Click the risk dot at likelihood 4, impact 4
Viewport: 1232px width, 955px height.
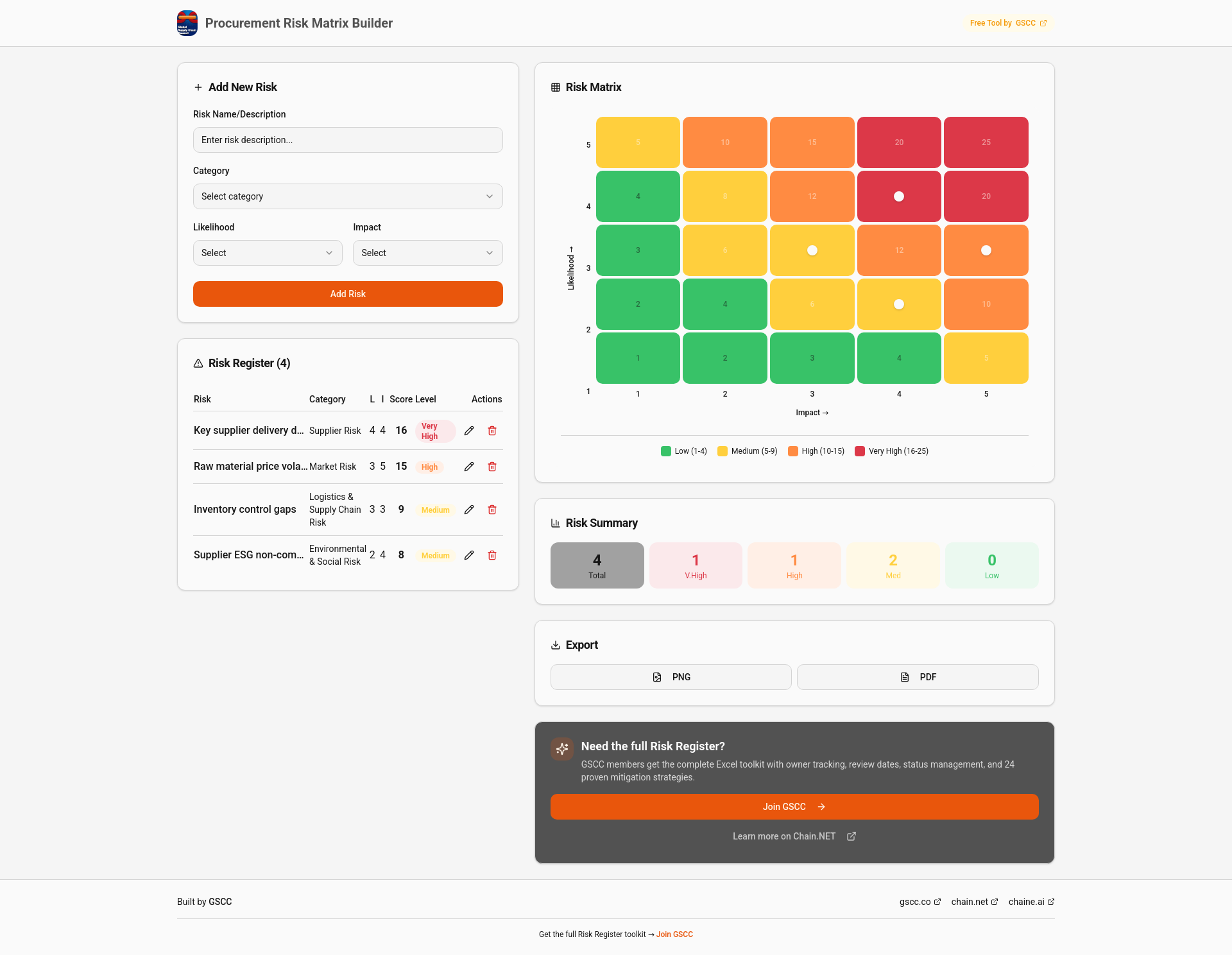point(899,196)
